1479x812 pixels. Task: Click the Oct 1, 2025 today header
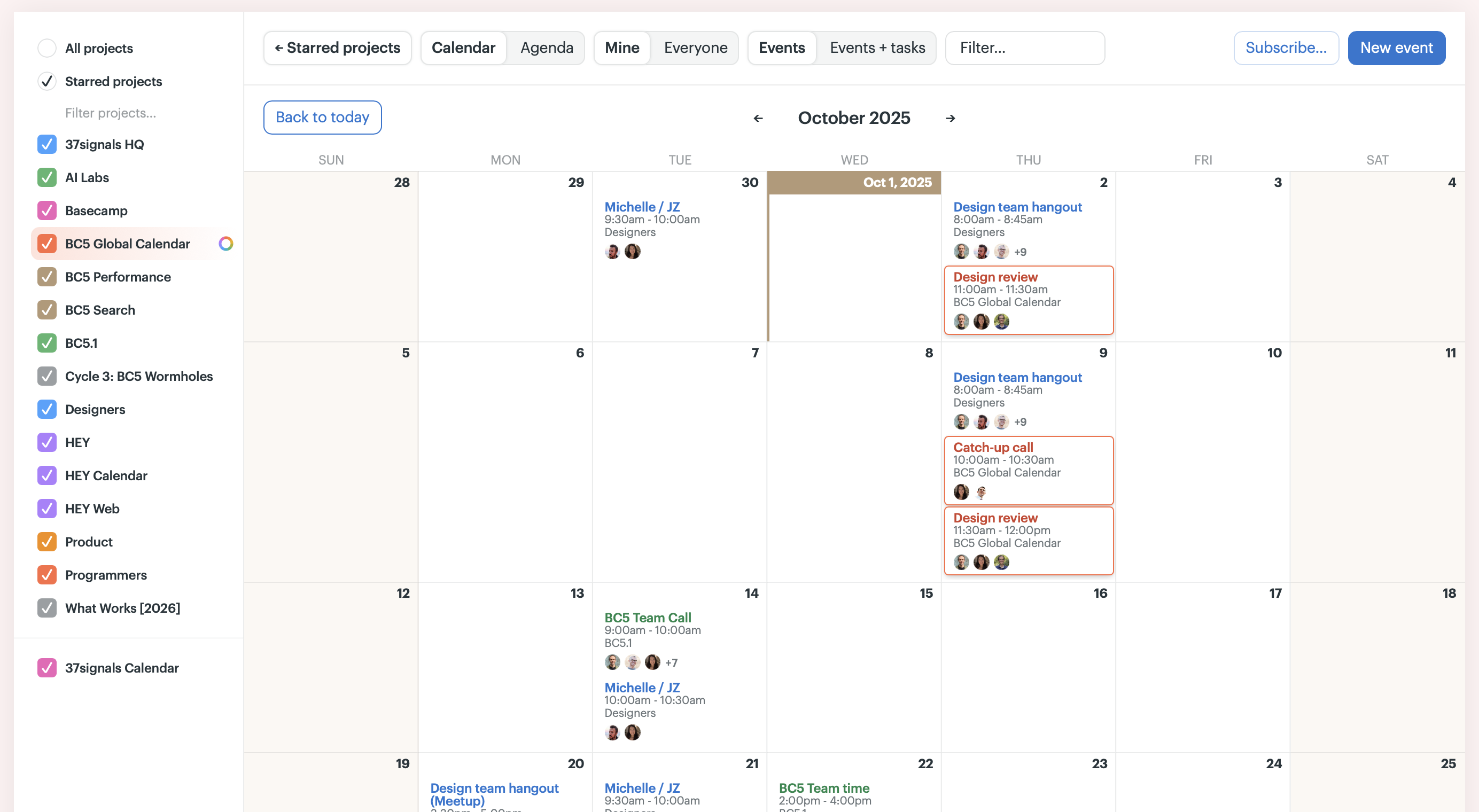pos(854,183)
